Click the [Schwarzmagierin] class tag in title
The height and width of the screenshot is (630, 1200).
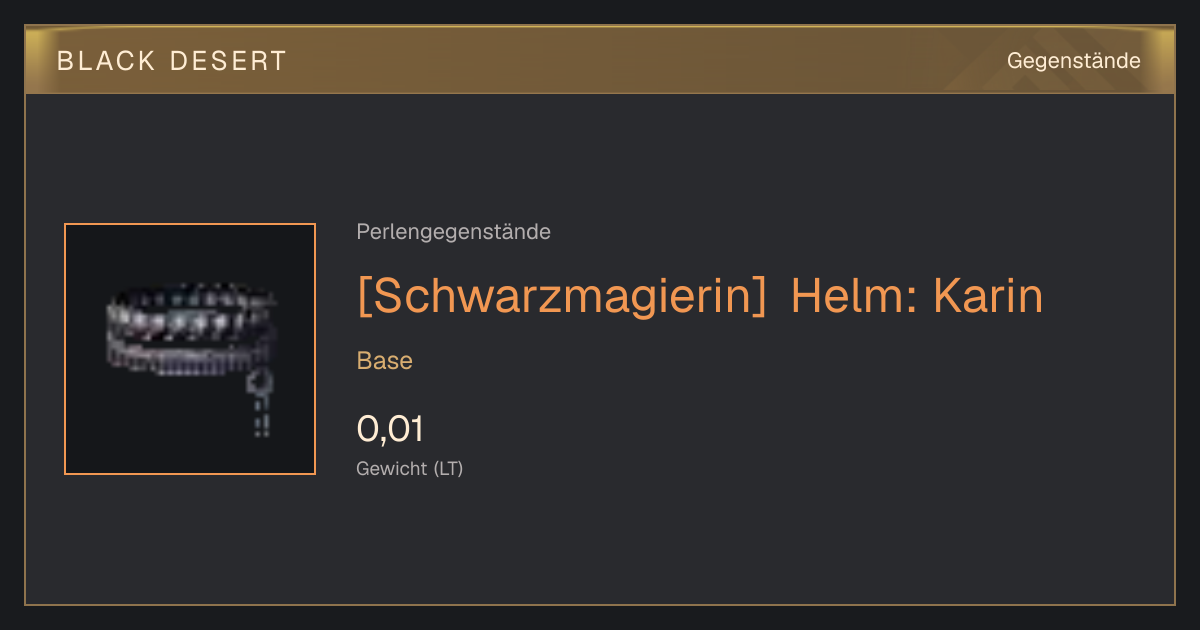pos(561,296)
